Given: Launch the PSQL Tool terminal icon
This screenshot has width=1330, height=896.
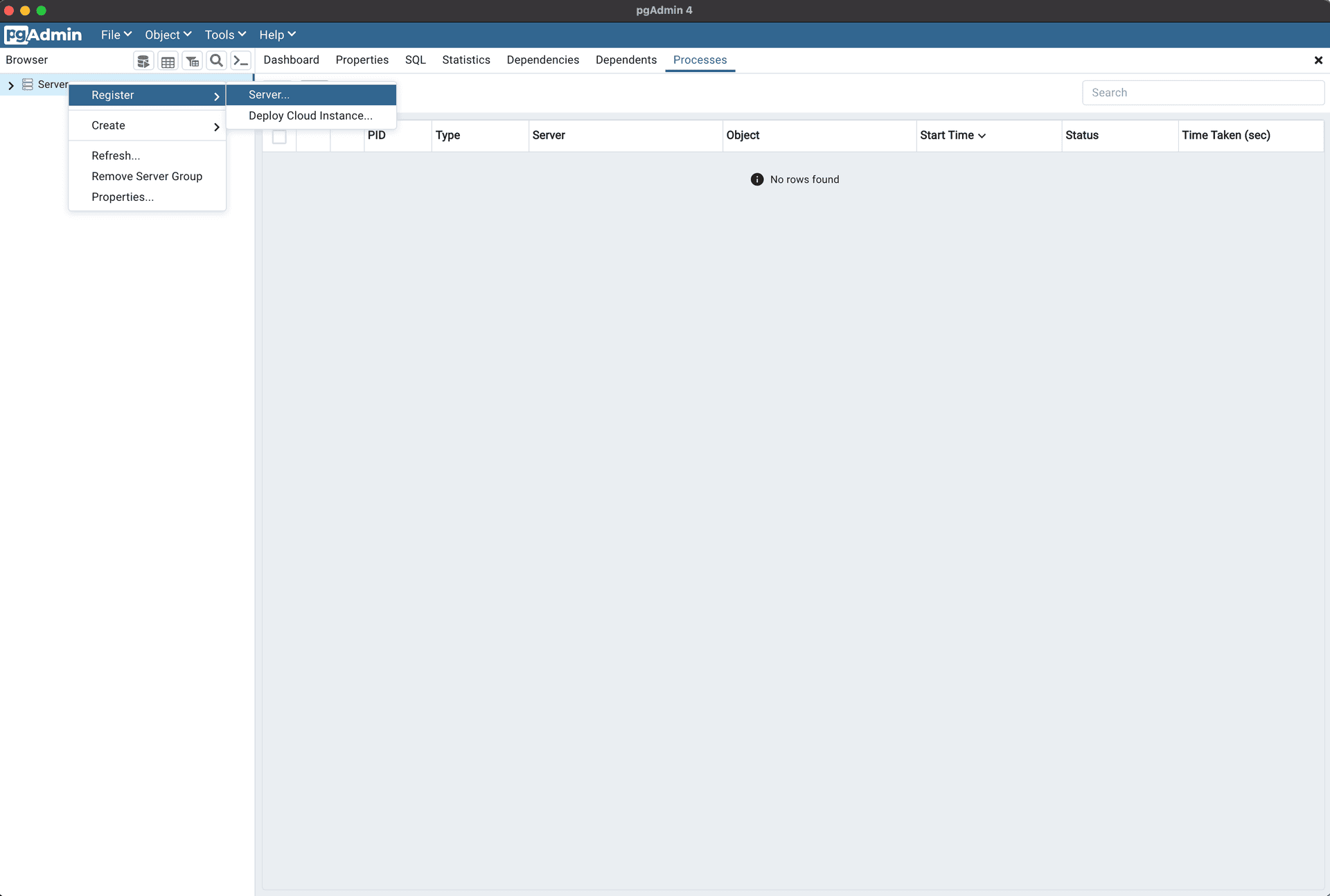Looking at the screenshot, I should [240, 61].
